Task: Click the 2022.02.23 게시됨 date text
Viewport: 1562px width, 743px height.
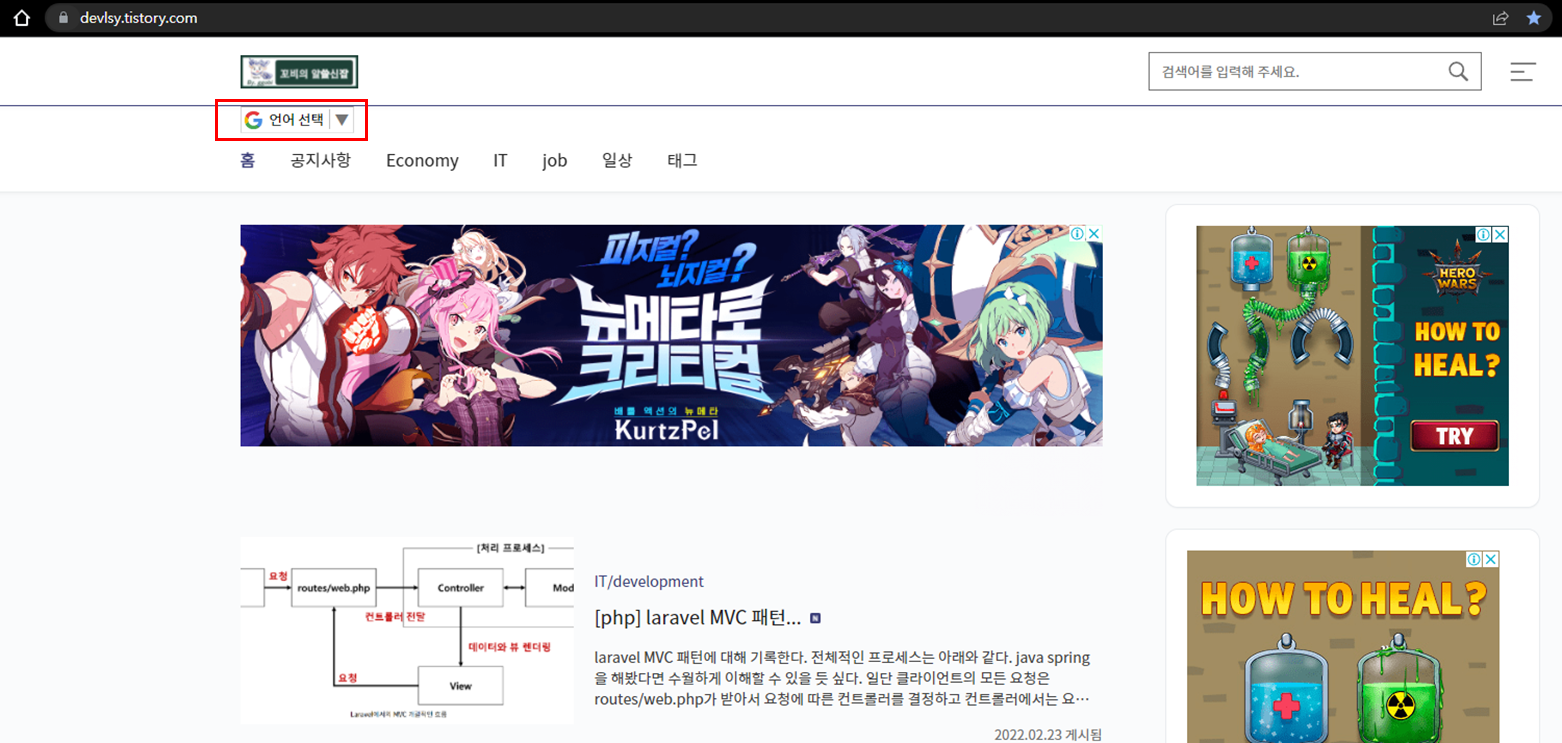Action: [1048, 734]
